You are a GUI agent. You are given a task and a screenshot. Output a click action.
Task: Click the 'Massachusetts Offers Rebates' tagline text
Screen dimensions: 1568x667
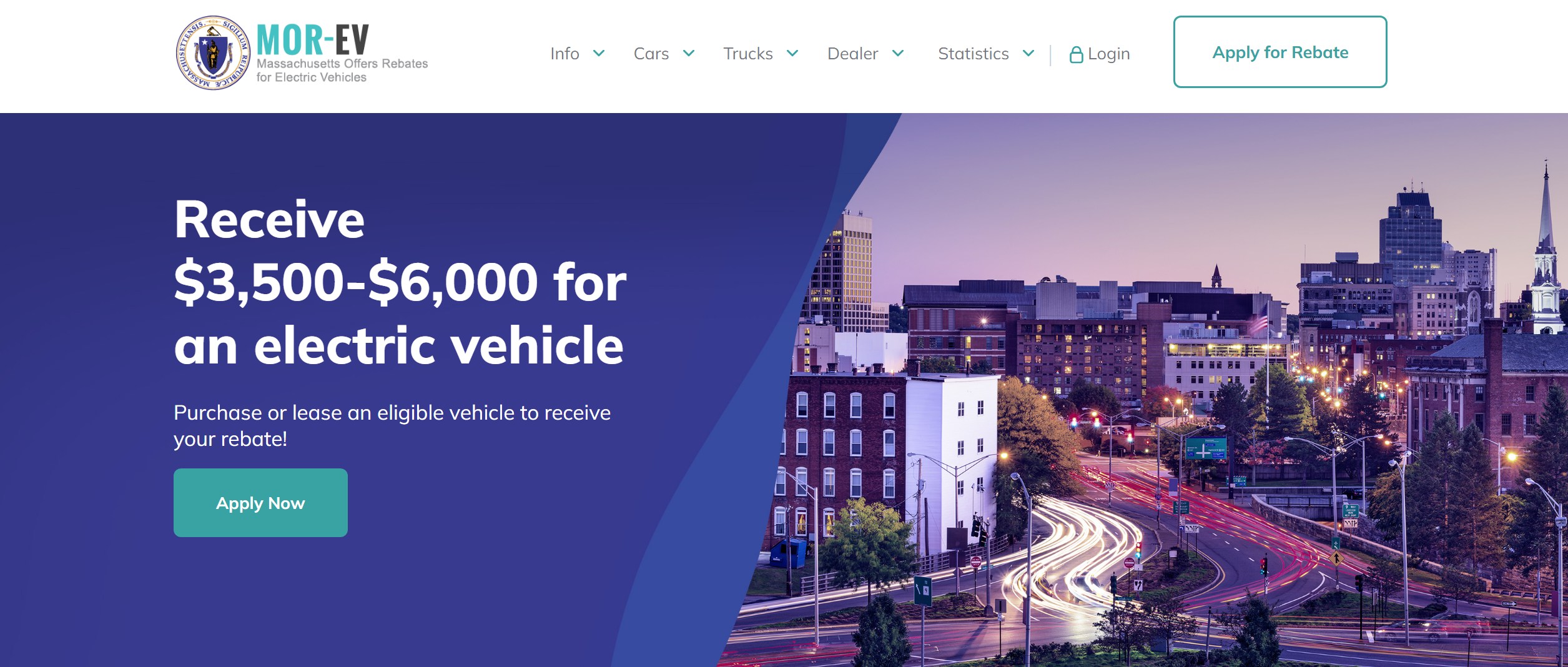pyautogui.click(x=342, y=64)
